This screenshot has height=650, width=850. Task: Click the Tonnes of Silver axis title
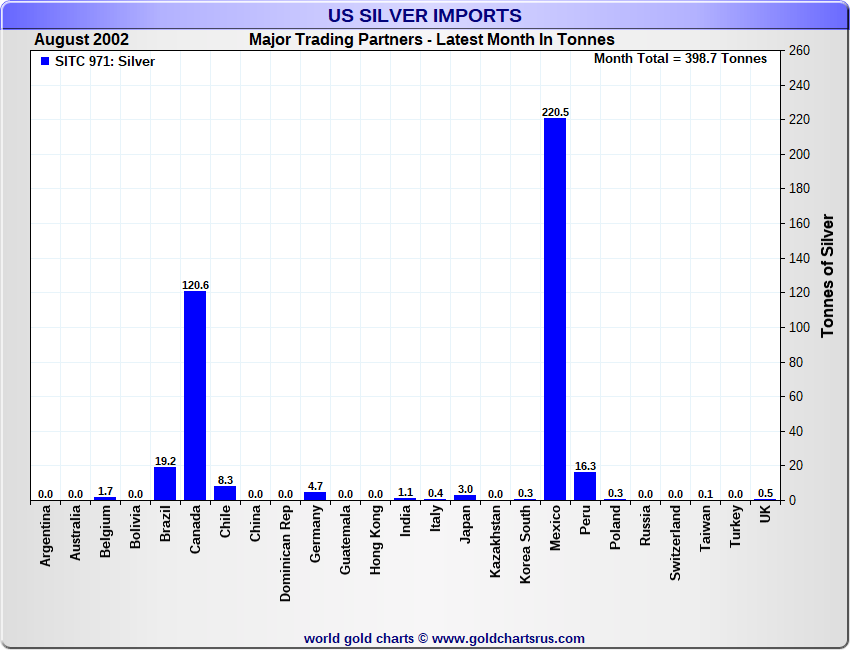(827, 275)
